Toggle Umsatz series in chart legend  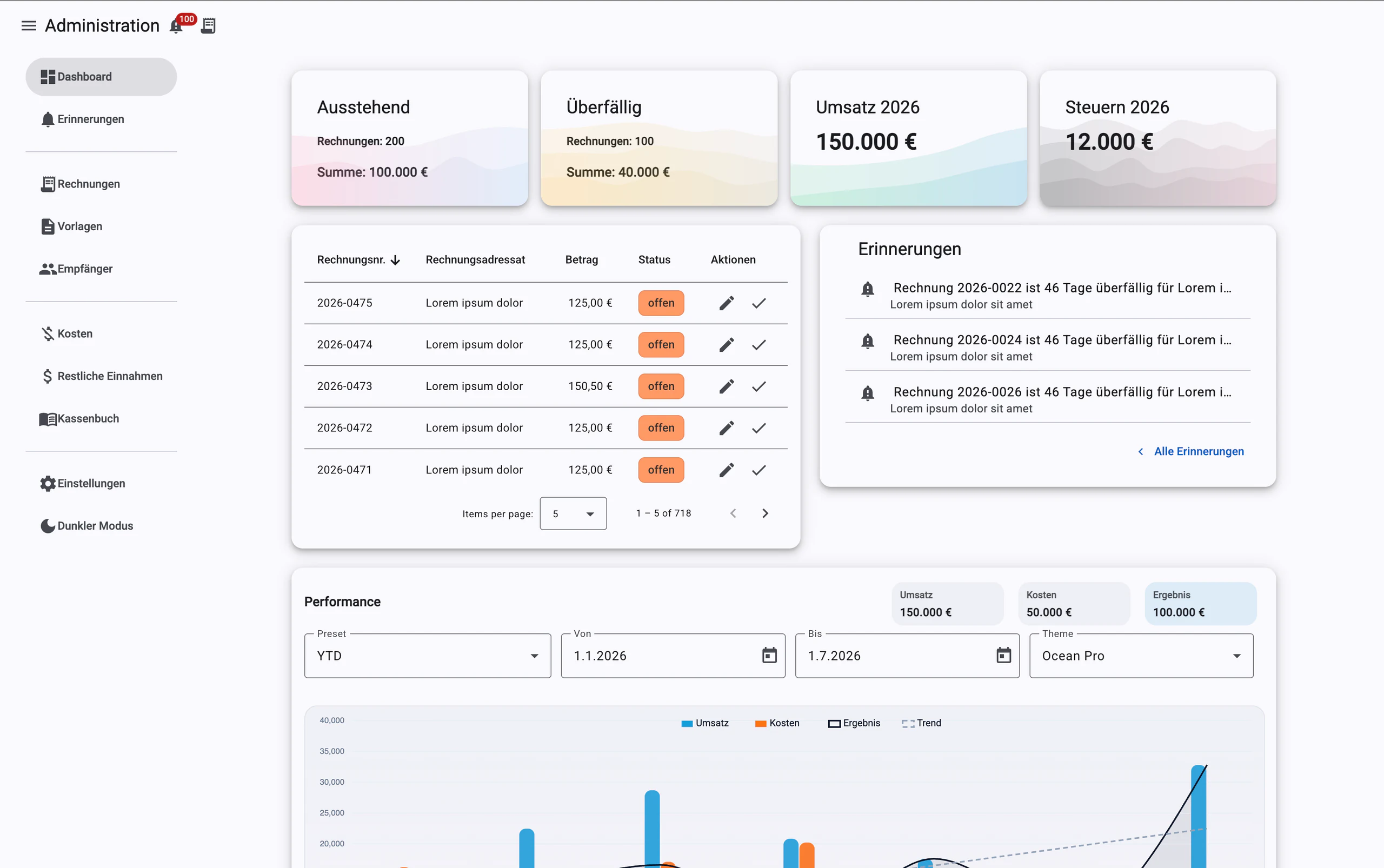[x=704, y=723]
